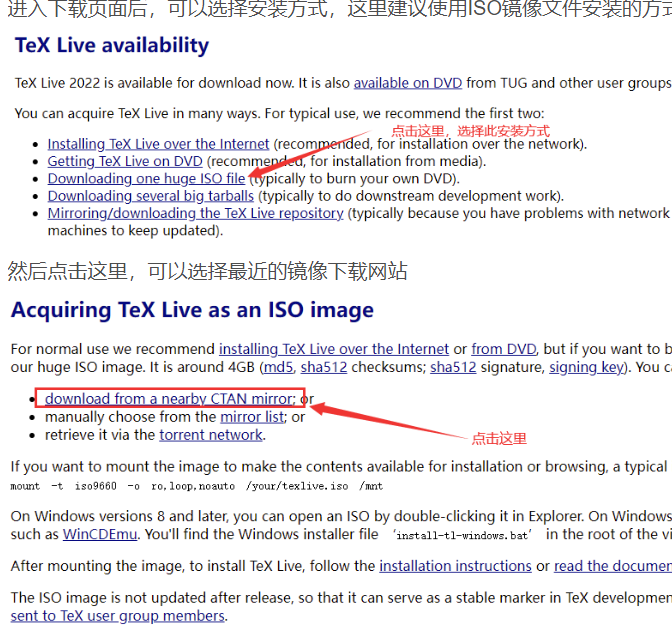Open 'Downloading one huge ISO file' link
The width and height of the screenshot is (672, 625).
tap(146, 179)
